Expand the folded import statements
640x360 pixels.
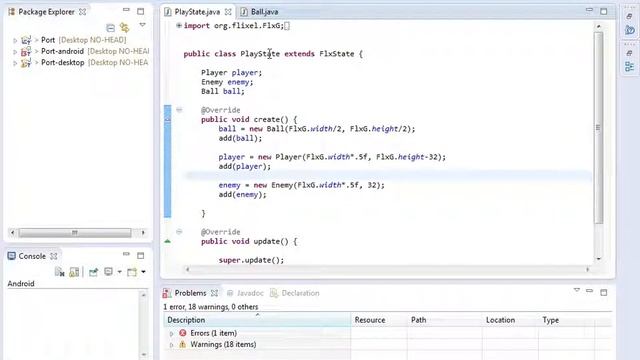(x=179, y=25)
